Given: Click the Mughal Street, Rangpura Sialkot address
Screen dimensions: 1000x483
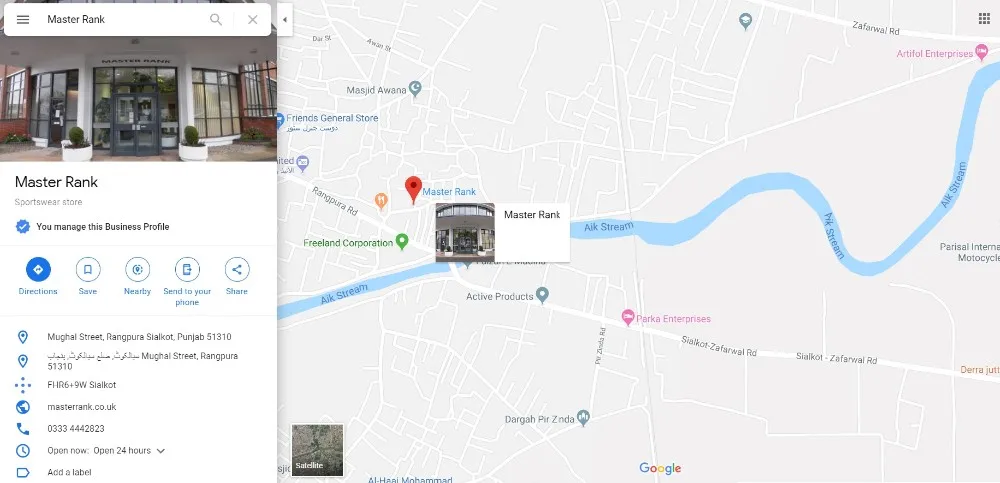Looking at the screenshot, I should [139, 337].
